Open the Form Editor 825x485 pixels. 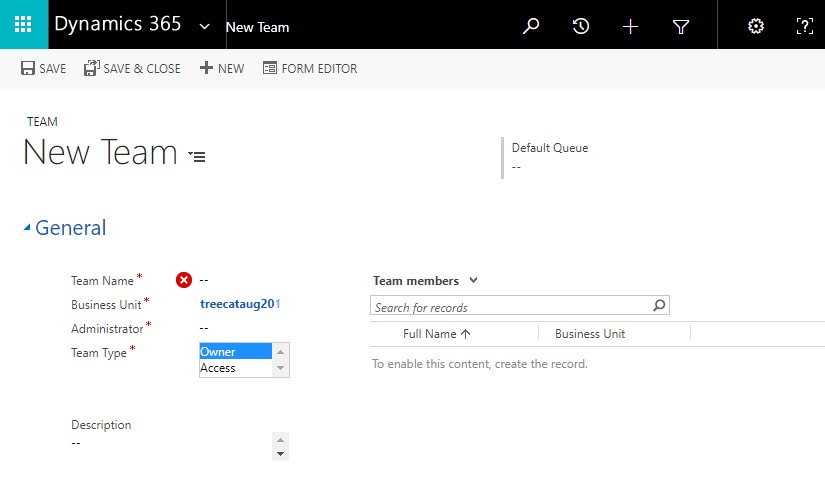tap(309, 69)
